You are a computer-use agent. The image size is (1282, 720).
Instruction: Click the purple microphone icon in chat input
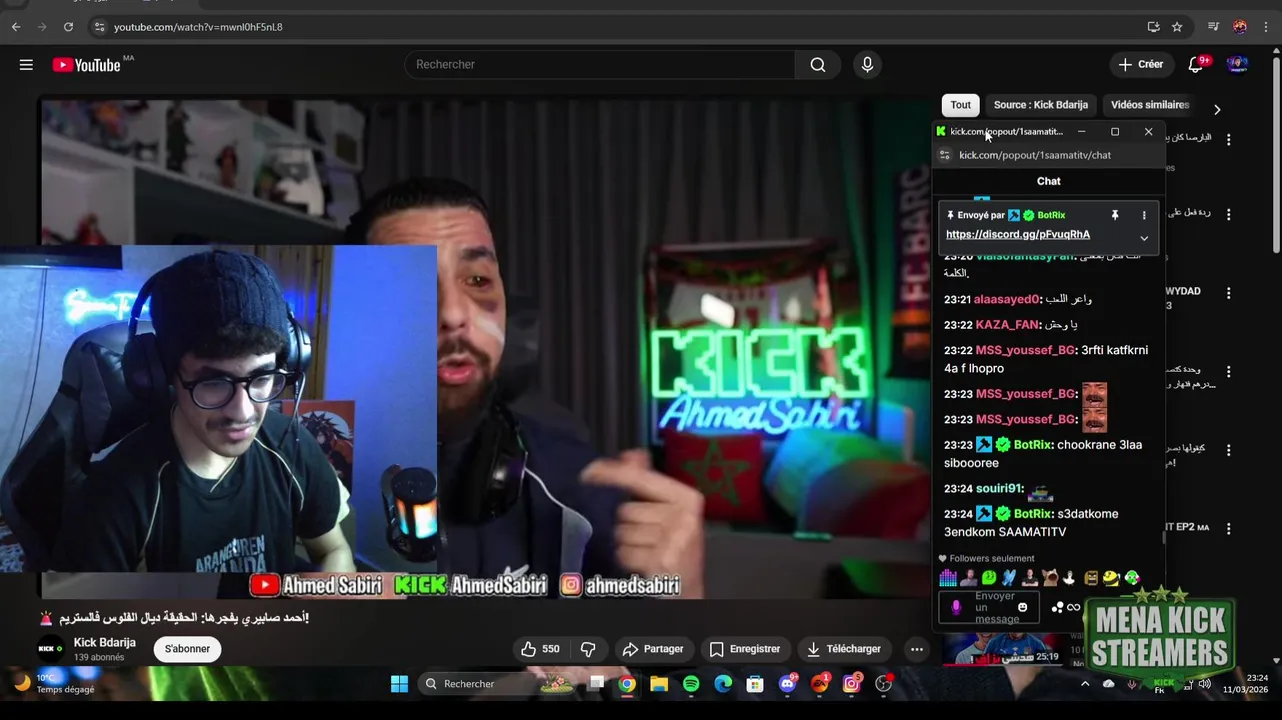point(956,607)
